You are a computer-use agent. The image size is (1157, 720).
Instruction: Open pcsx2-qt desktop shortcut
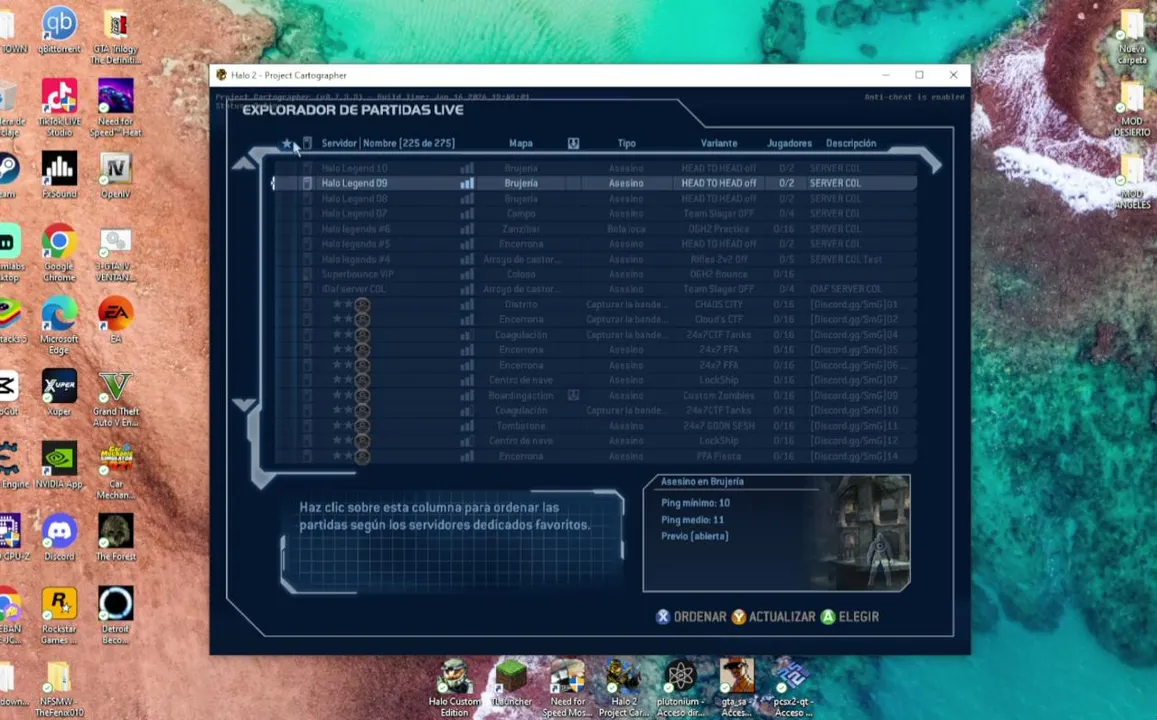[792, 688]
